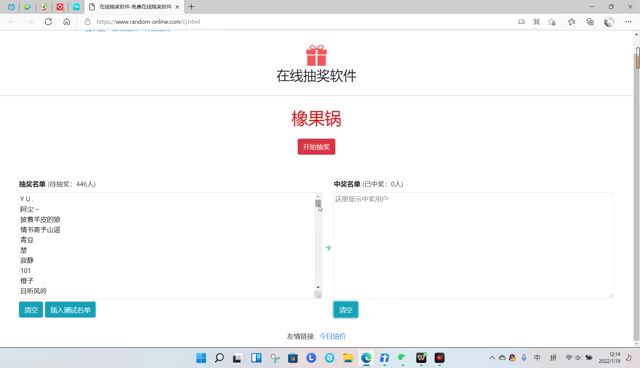Reload the page with the refresh icon
The image size is (640, 368).
click(48, 22)
